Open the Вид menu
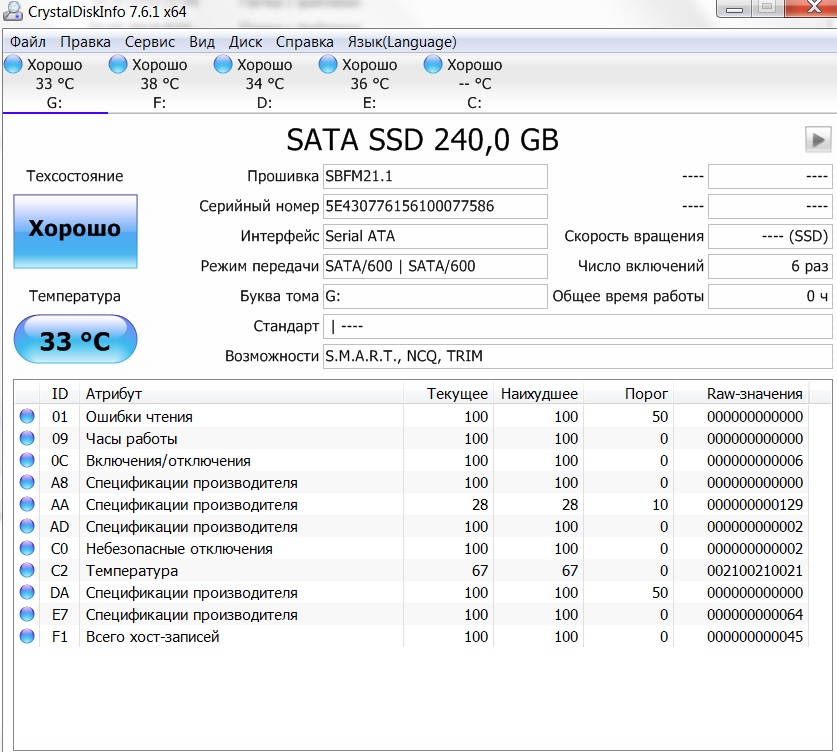The width and height of the screenshot is (837, 752). point(202,42)
